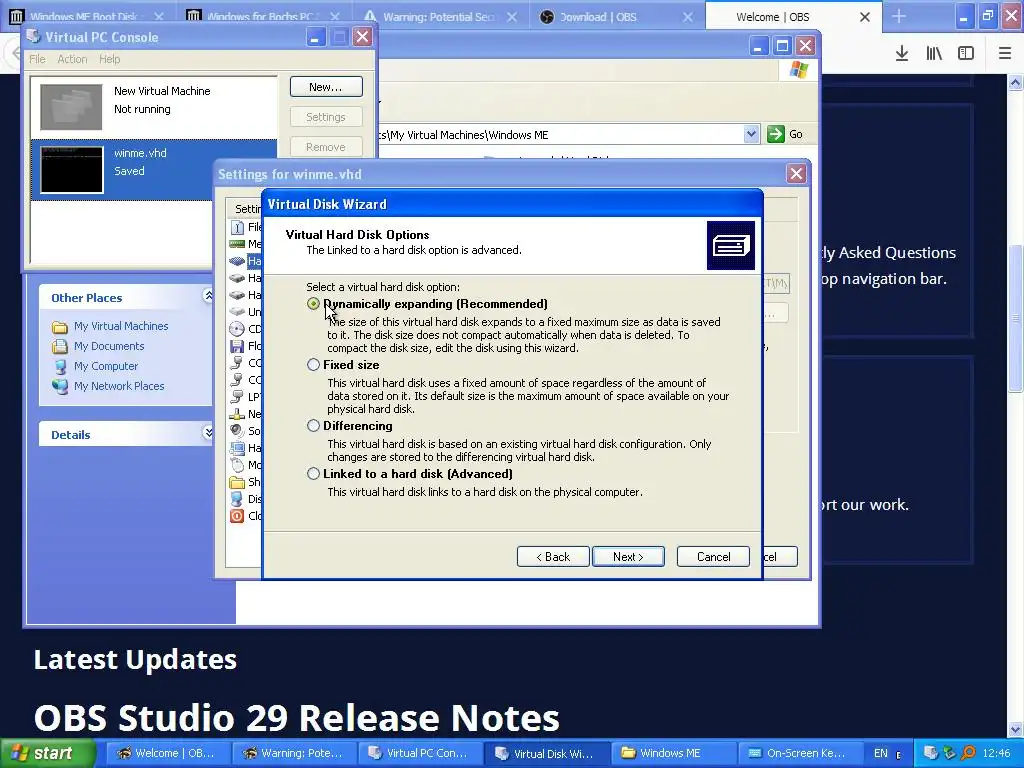
Task: Open Help menu in Virtual PC Console
Action: pos(110,59)
